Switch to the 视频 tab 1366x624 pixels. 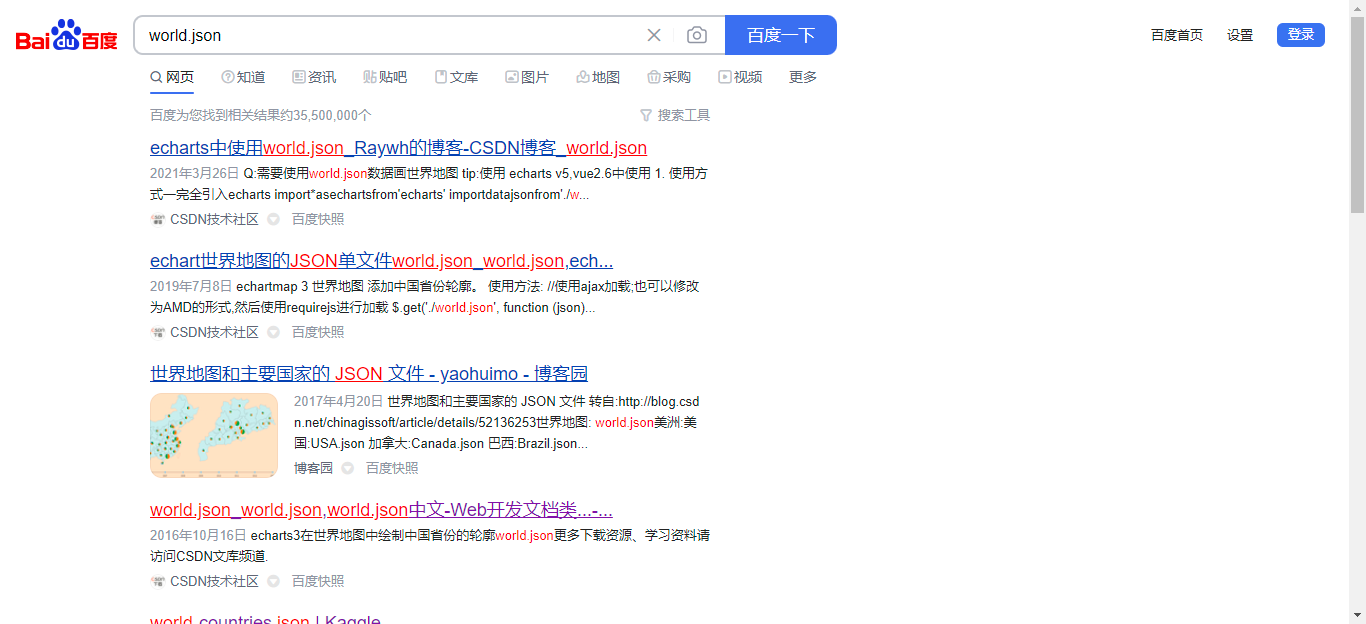[x=740, y=77]
